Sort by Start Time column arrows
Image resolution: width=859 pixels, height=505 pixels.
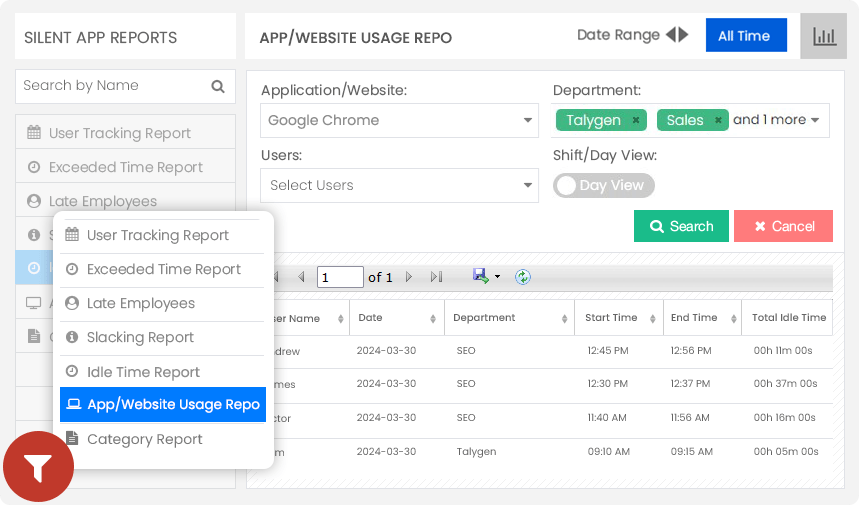[x=652, y=318]
